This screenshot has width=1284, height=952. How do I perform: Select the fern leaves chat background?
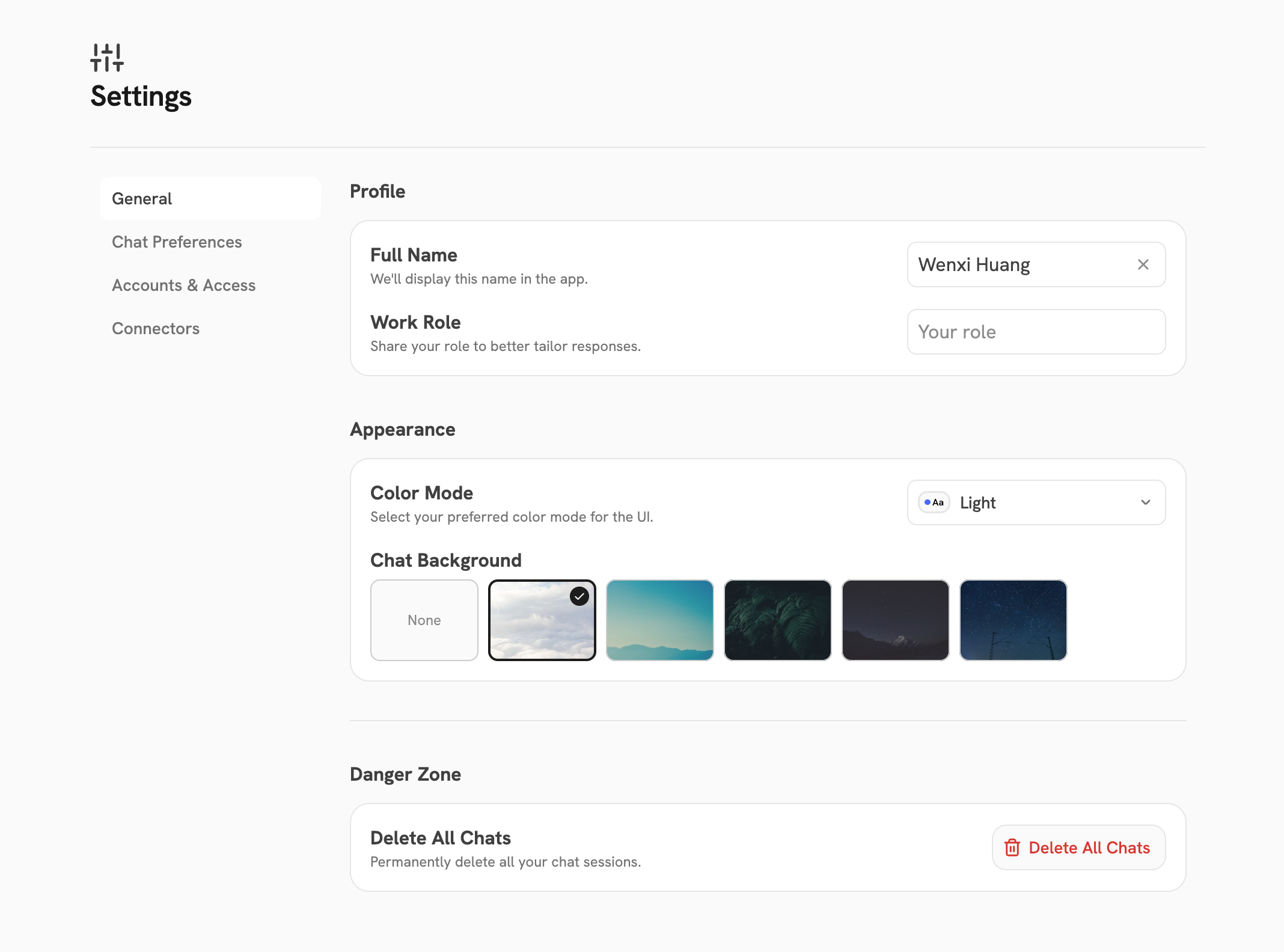(x=777, y=620)
